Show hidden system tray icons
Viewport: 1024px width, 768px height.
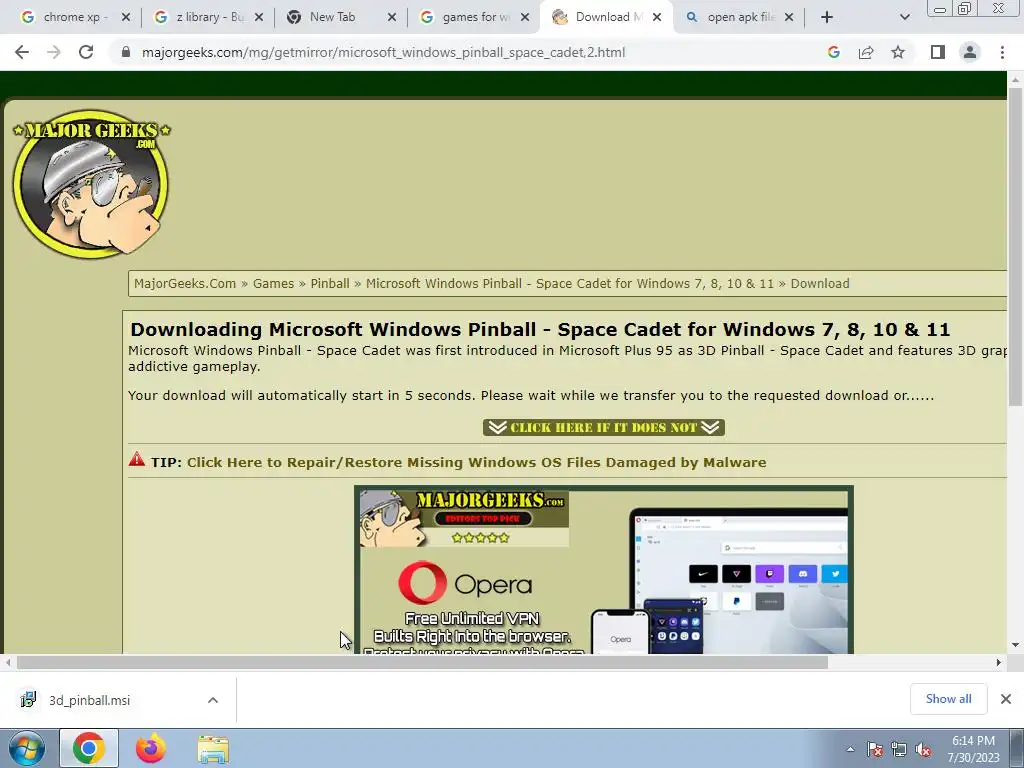coord(850,749)
